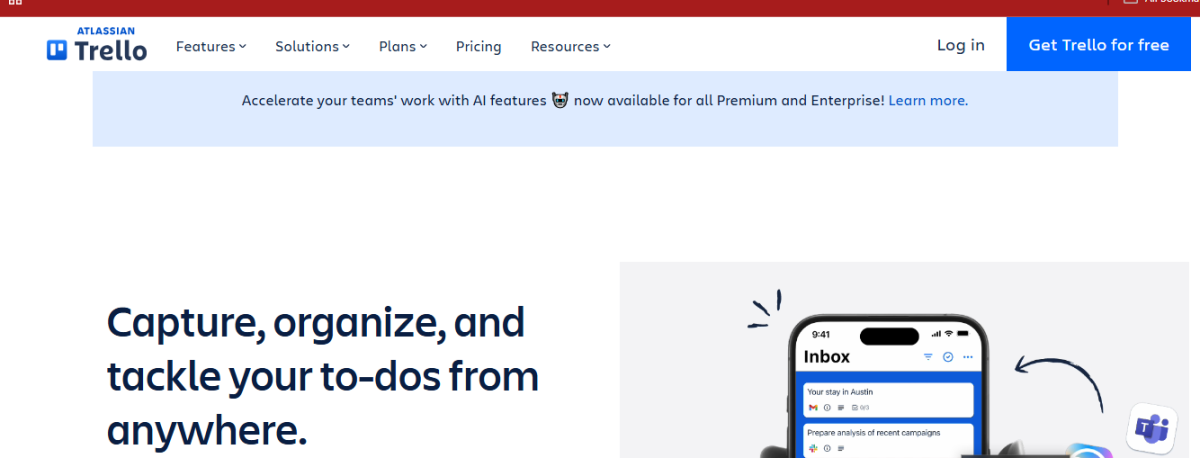Click the Gmail icon on the Austin card
1200x458 pixels.
click(x=813, y=408)
